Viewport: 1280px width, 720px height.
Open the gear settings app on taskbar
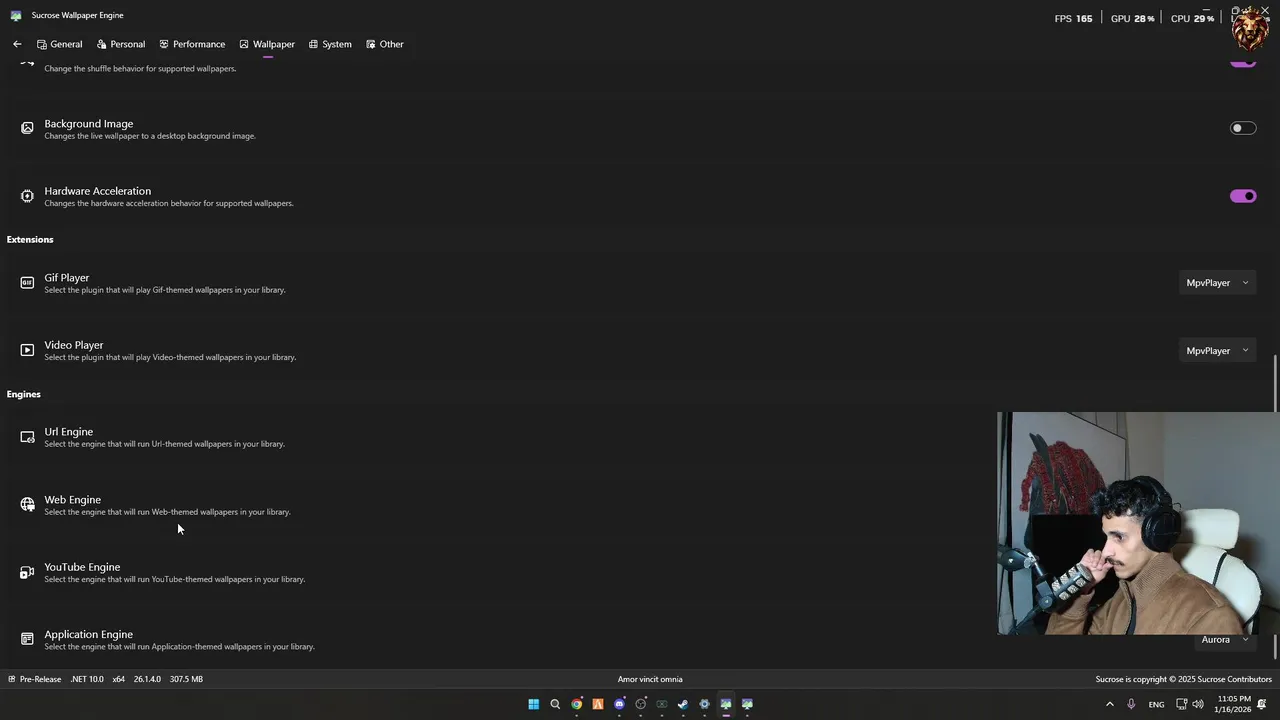[704, 704]
